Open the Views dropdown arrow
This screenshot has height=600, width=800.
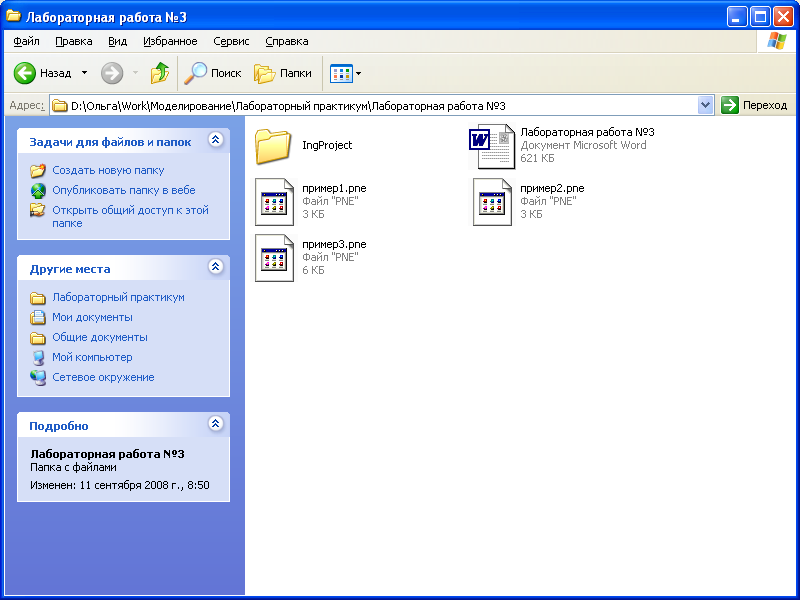tap(359, 73)
